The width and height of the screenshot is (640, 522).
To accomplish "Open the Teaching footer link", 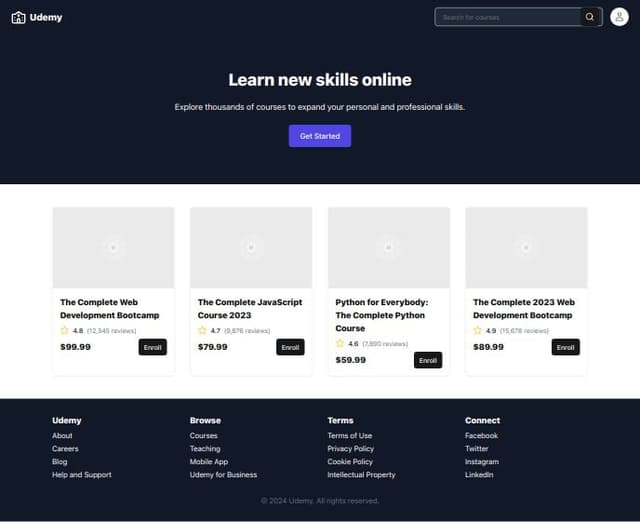I will (205, 449).
